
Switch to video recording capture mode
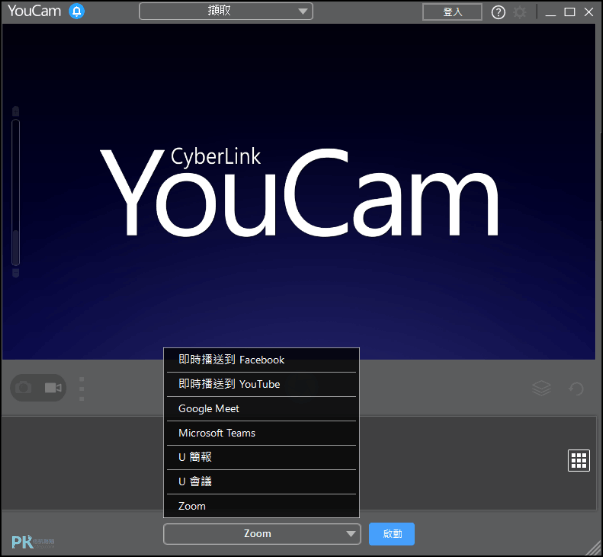pyautogui.click(x=53, y=387)
